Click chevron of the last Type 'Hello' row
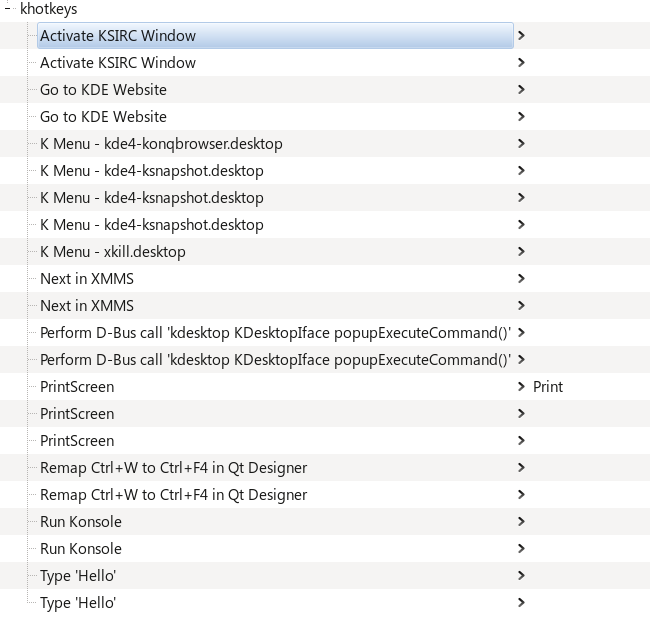 pos(522,603)
